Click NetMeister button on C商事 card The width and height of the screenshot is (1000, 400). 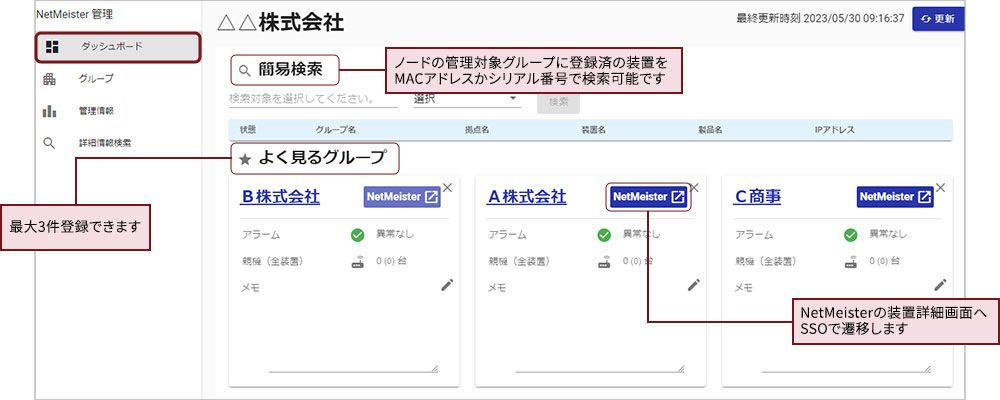tap(895, 197)
